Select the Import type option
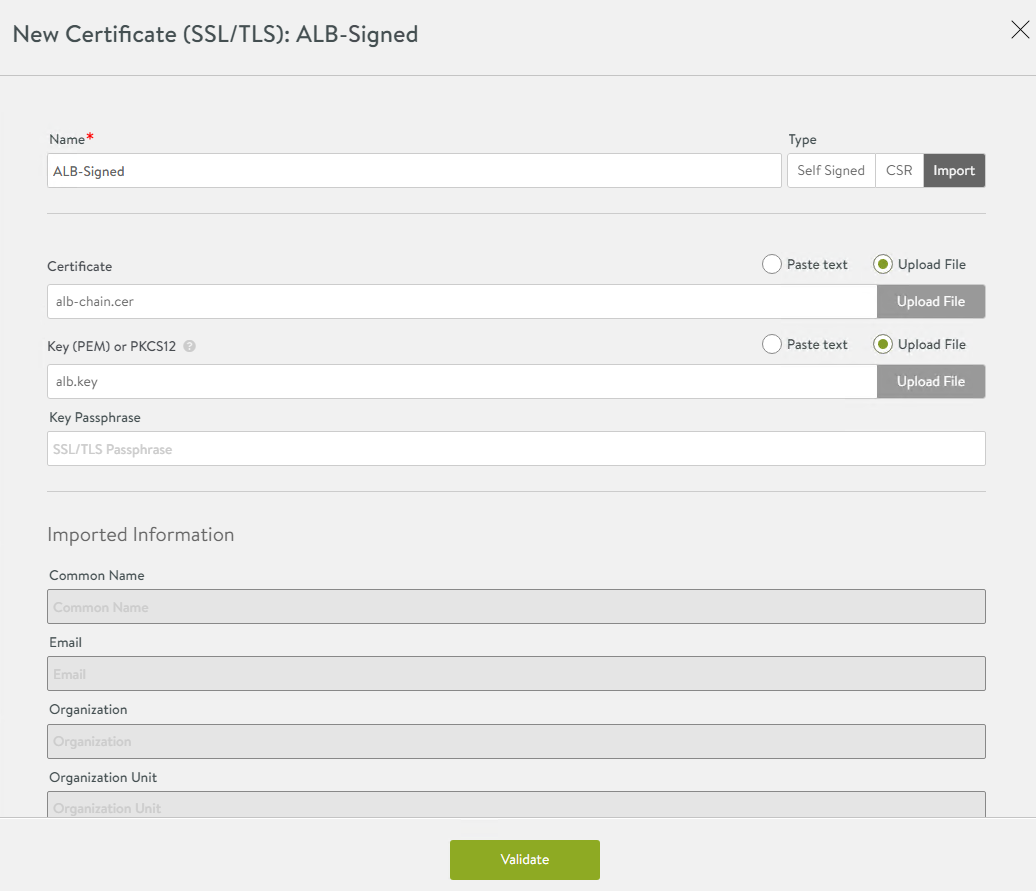Screen dimensions: 1036x891 (x=954, y=171)
